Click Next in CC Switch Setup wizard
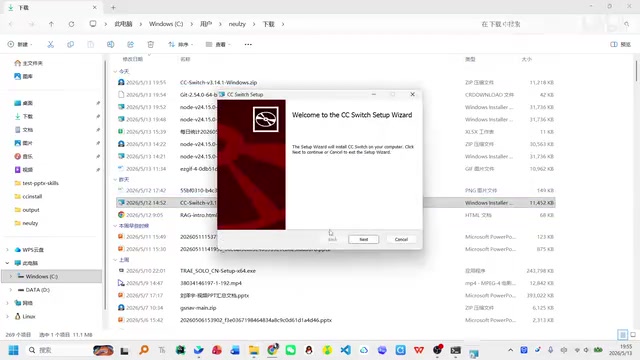Viewport: 640px width, 360px height. pos(364,239)
